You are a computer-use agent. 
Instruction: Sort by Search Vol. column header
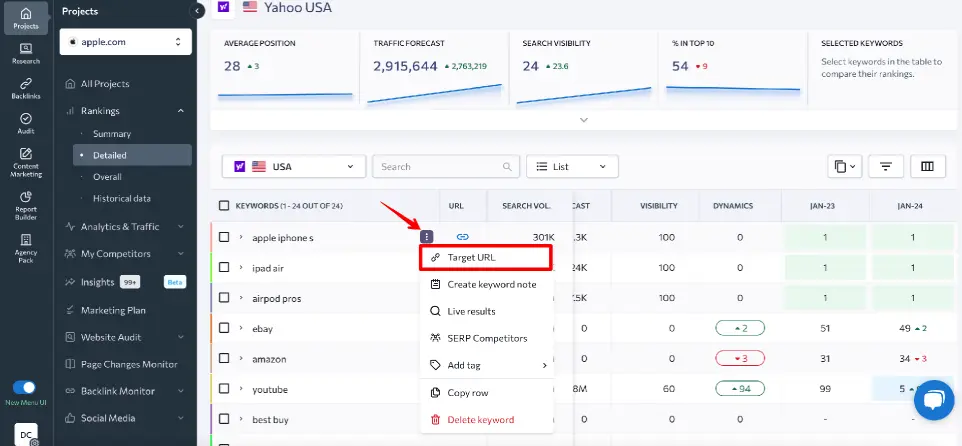click(x=526, y=206)
